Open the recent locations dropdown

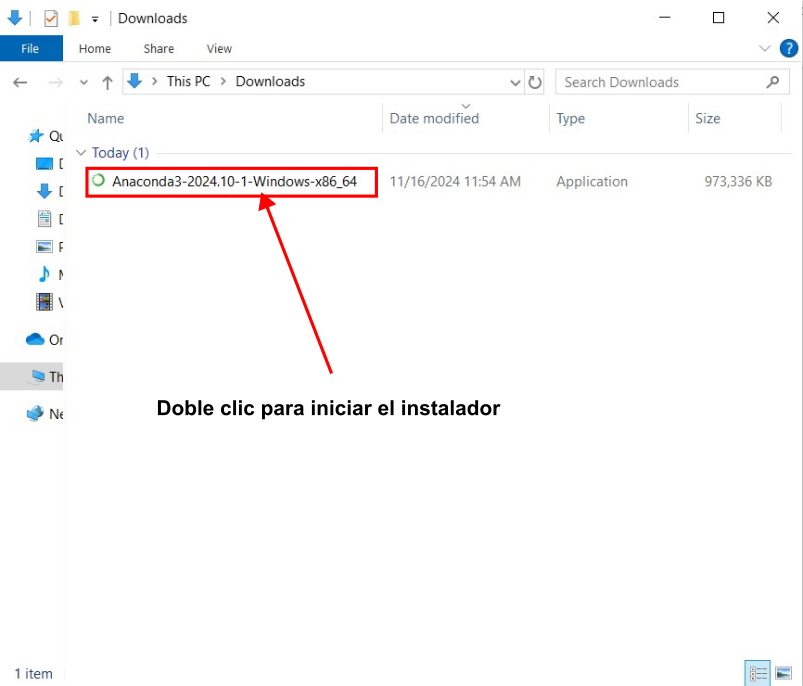83,82
